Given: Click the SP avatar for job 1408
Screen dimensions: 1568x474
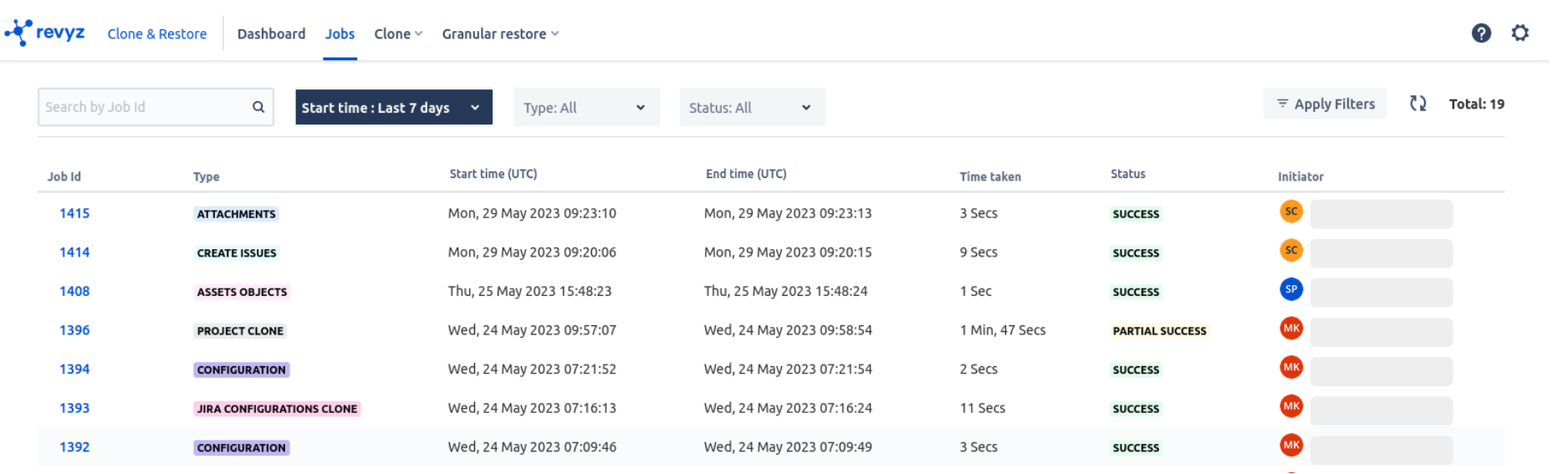Looking at the screenshot, I should coord(1291,289).
